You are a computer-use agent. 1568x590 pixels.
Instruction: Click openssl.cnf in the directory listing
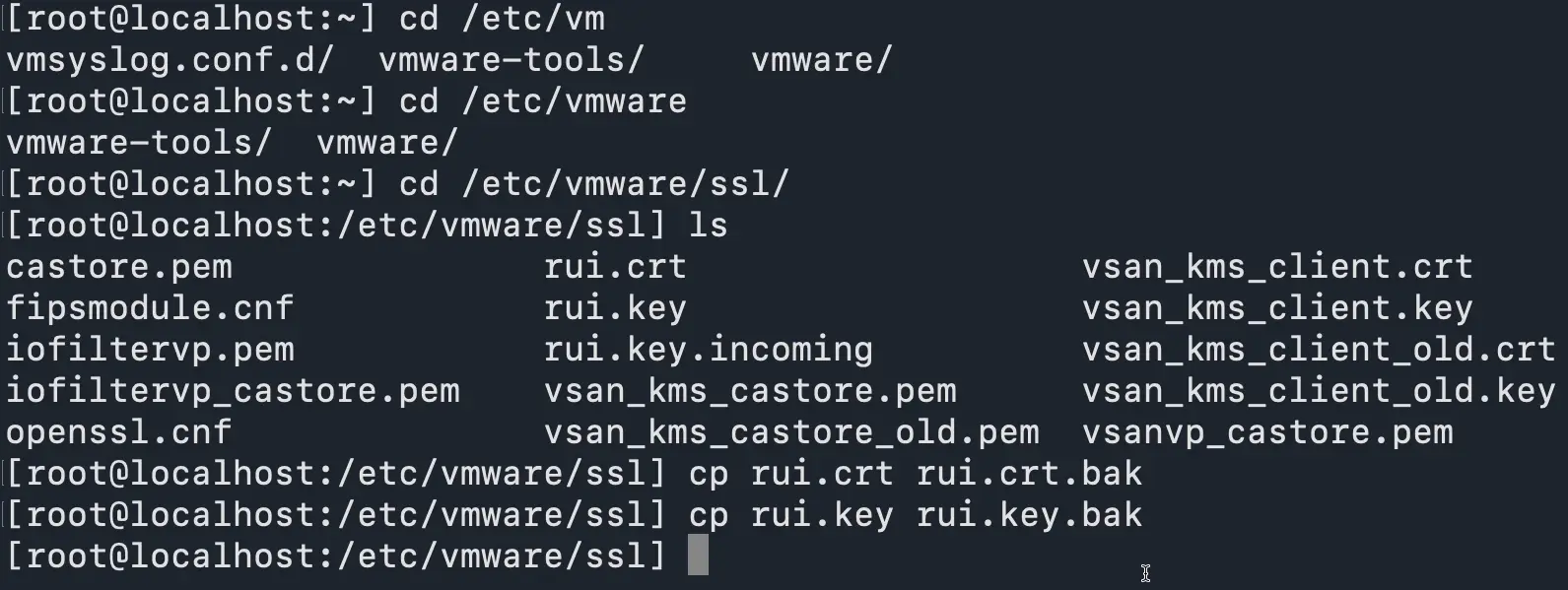[119, 432]
